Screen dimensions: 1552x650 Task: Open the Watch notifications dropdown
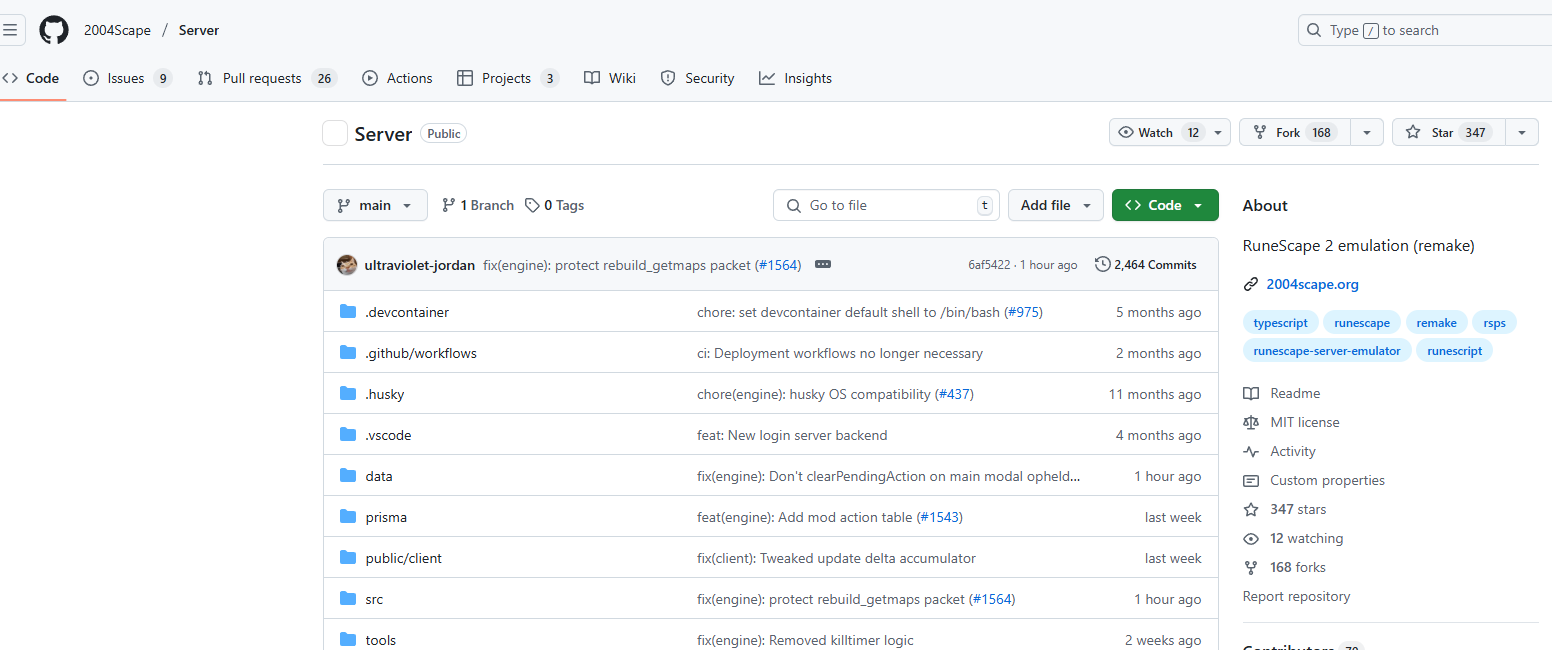pos(1170,132)
